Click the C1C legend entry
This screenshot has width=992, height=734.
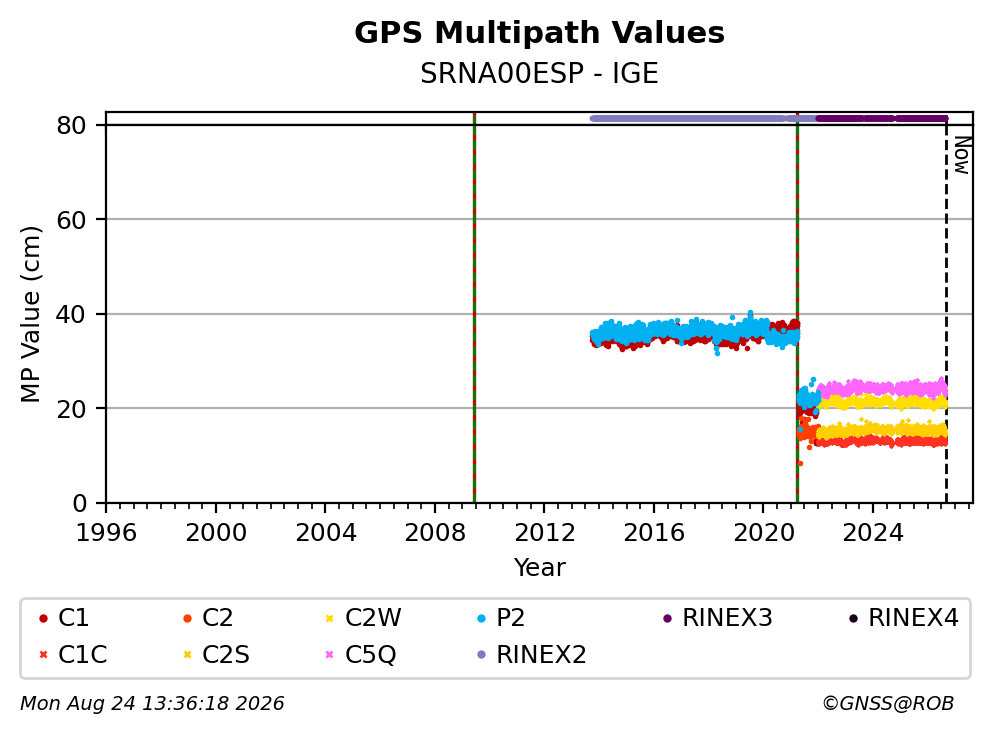(x=73, y=654)
